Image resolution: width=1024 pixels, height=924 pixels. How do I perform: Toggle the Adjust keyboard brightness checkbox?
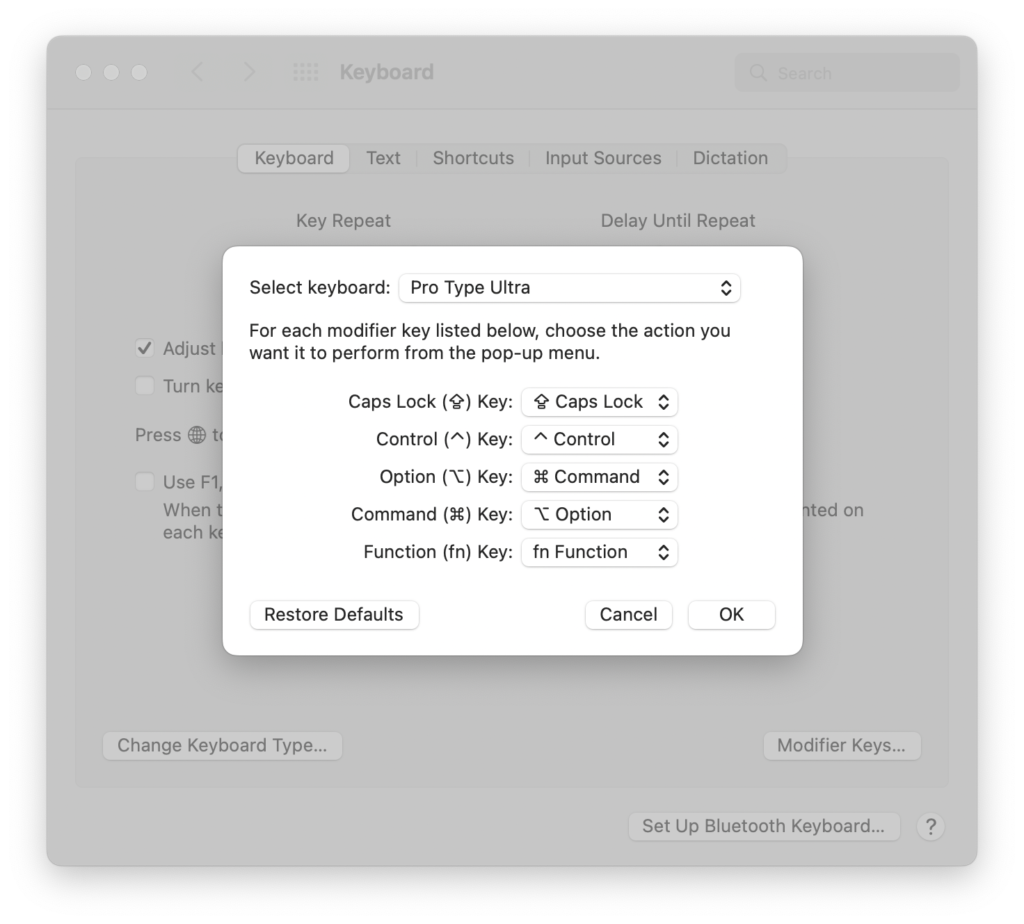tap(144, 348)
